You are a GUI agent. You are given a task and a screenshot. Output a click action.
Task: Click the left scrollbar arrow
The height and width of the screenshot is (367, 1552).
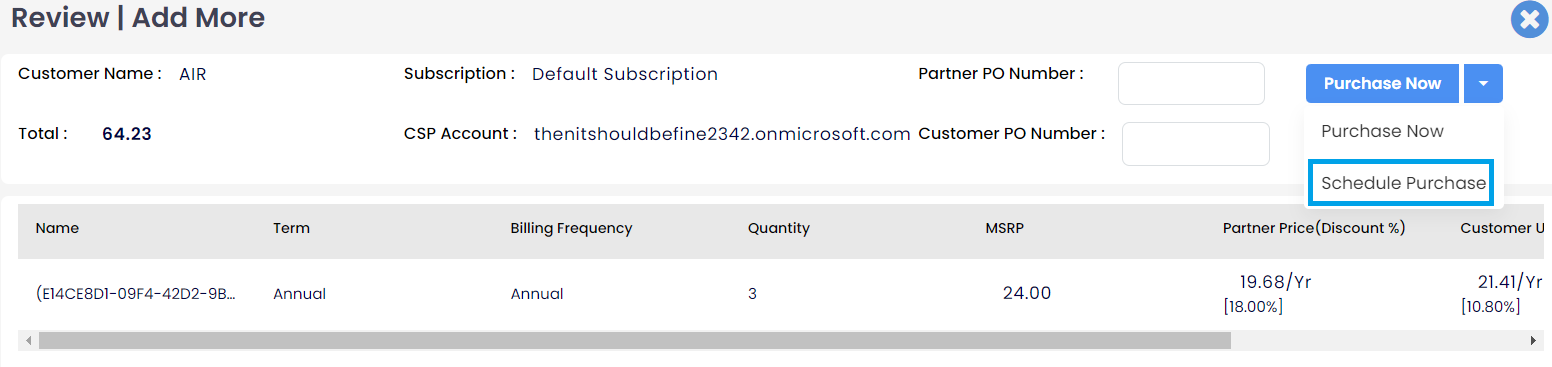pos(28,341)
